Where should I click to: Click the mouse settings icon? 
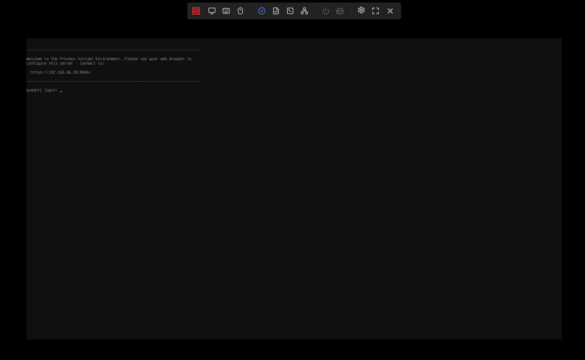[x=240, y=11]
